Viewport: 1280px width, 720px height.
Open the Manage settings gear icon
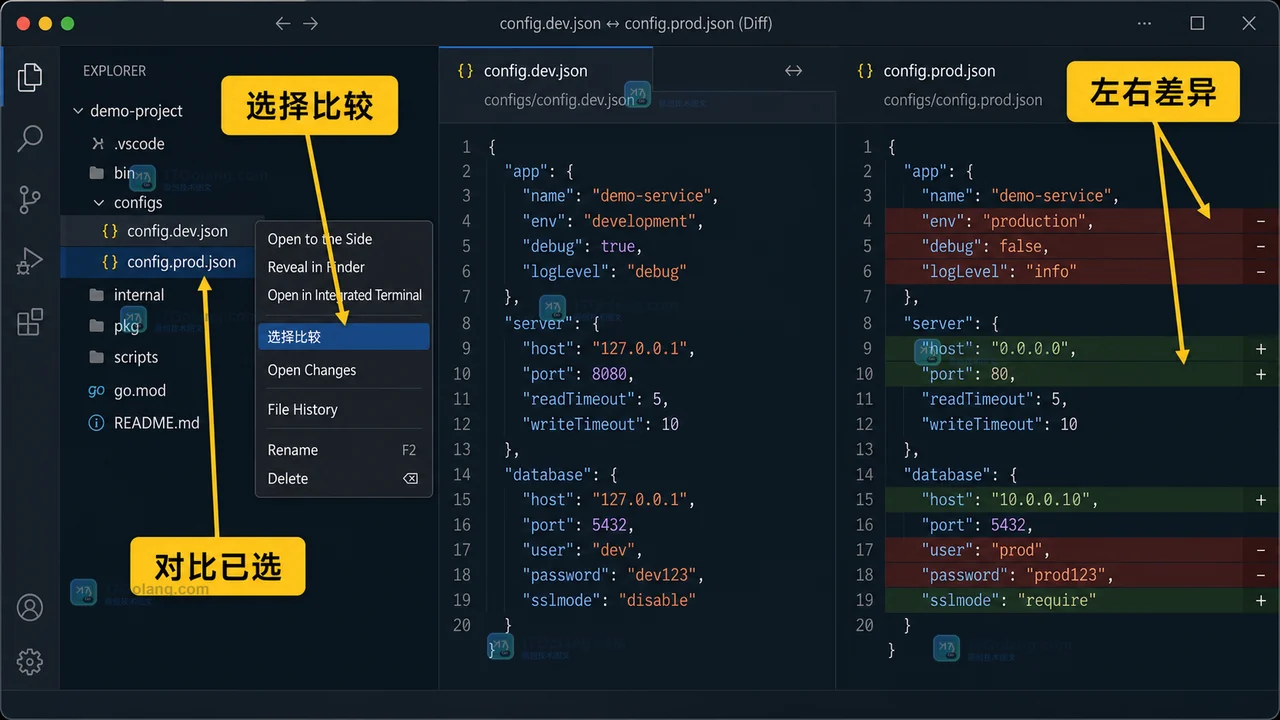coord(30,661)
